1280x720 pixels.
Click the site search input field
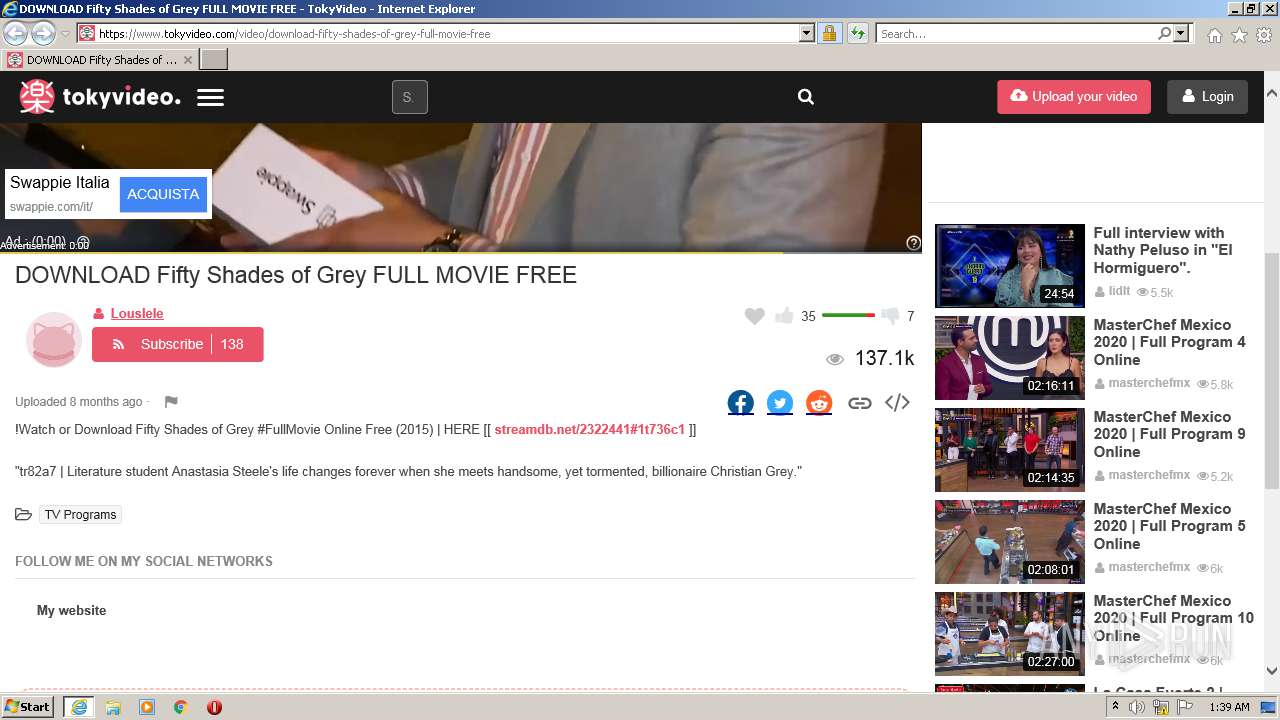(410, 97)
